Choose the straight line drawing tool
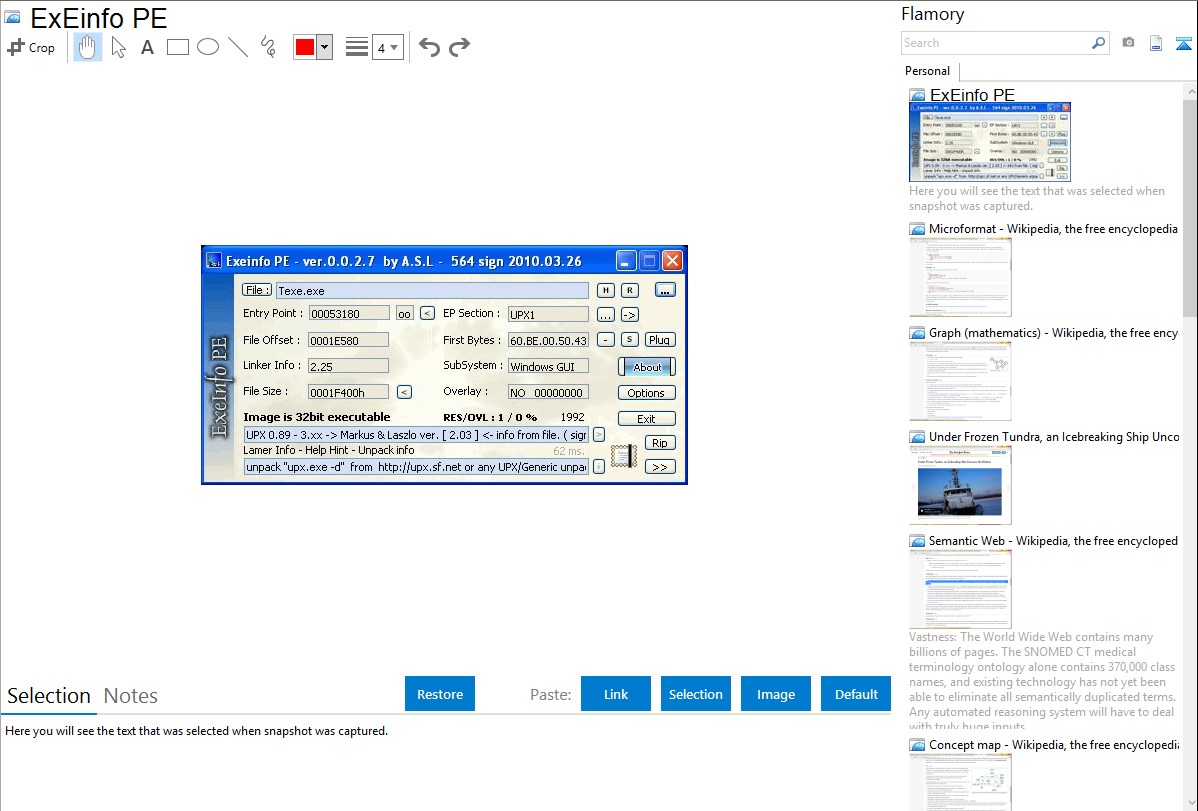Screen dimensions: 1198x811 point(238,47)
